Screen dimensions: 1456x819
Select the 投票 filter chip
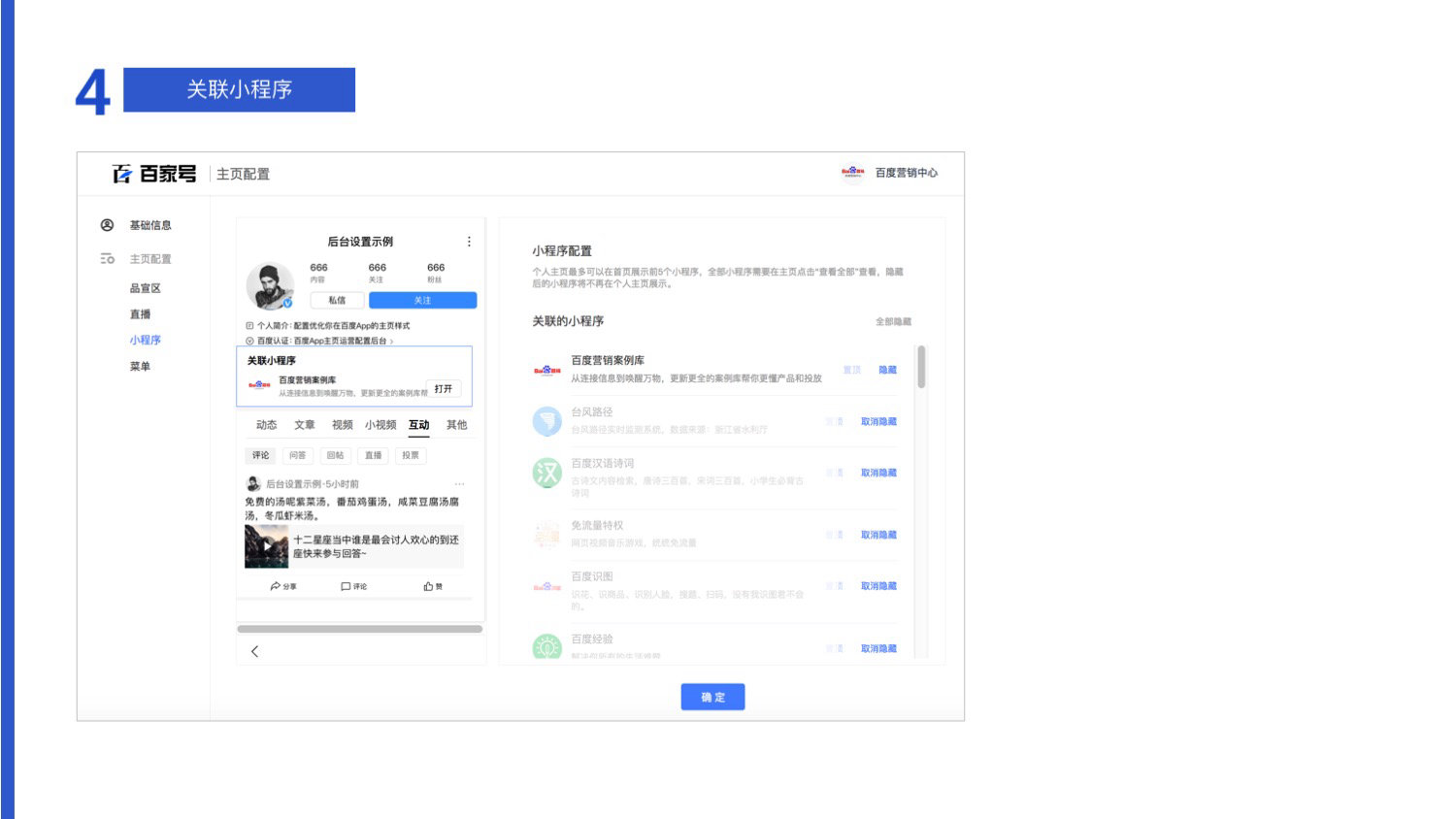412,455
